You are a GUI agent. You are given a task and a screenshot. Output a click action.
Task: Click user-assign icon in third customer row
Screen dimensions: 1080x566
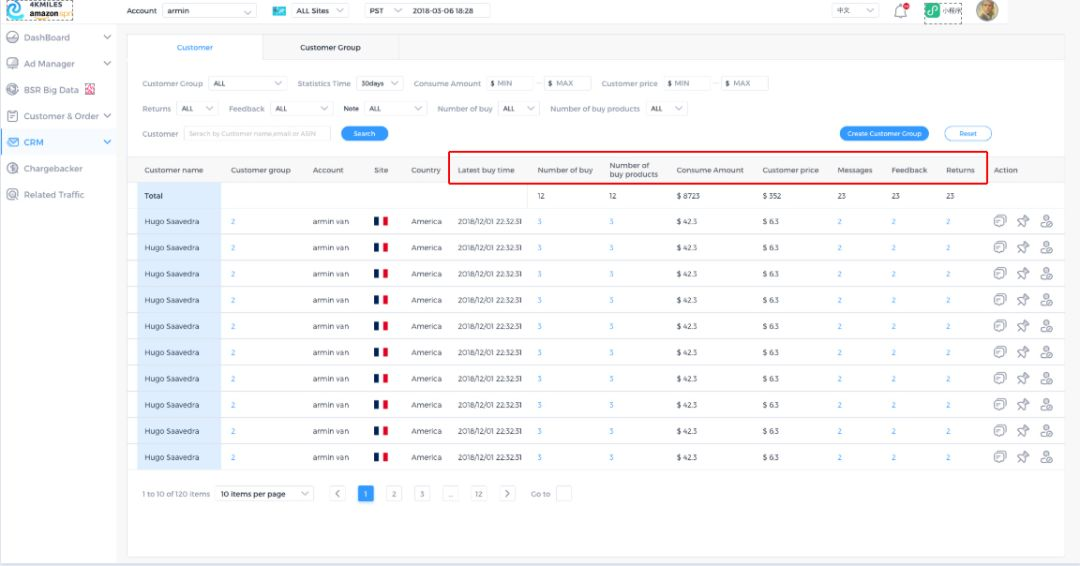pyautogui.click(x=1046, y=273)
